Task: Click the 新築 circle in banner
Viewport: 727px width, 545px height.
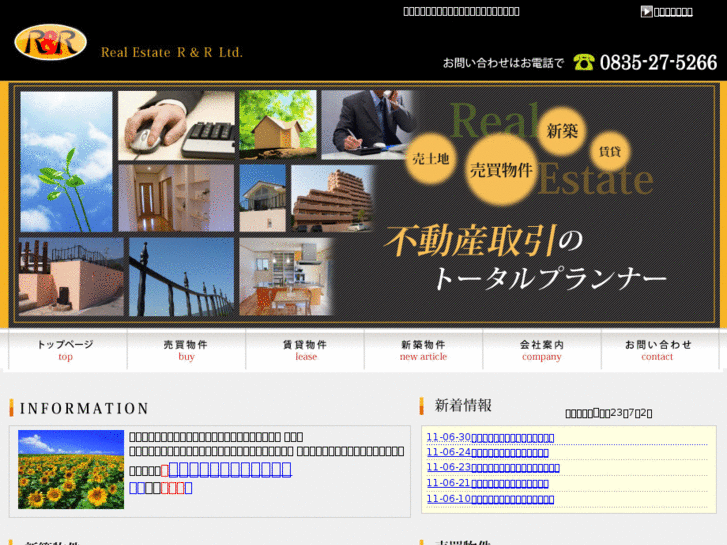Action: click(561, 131)
